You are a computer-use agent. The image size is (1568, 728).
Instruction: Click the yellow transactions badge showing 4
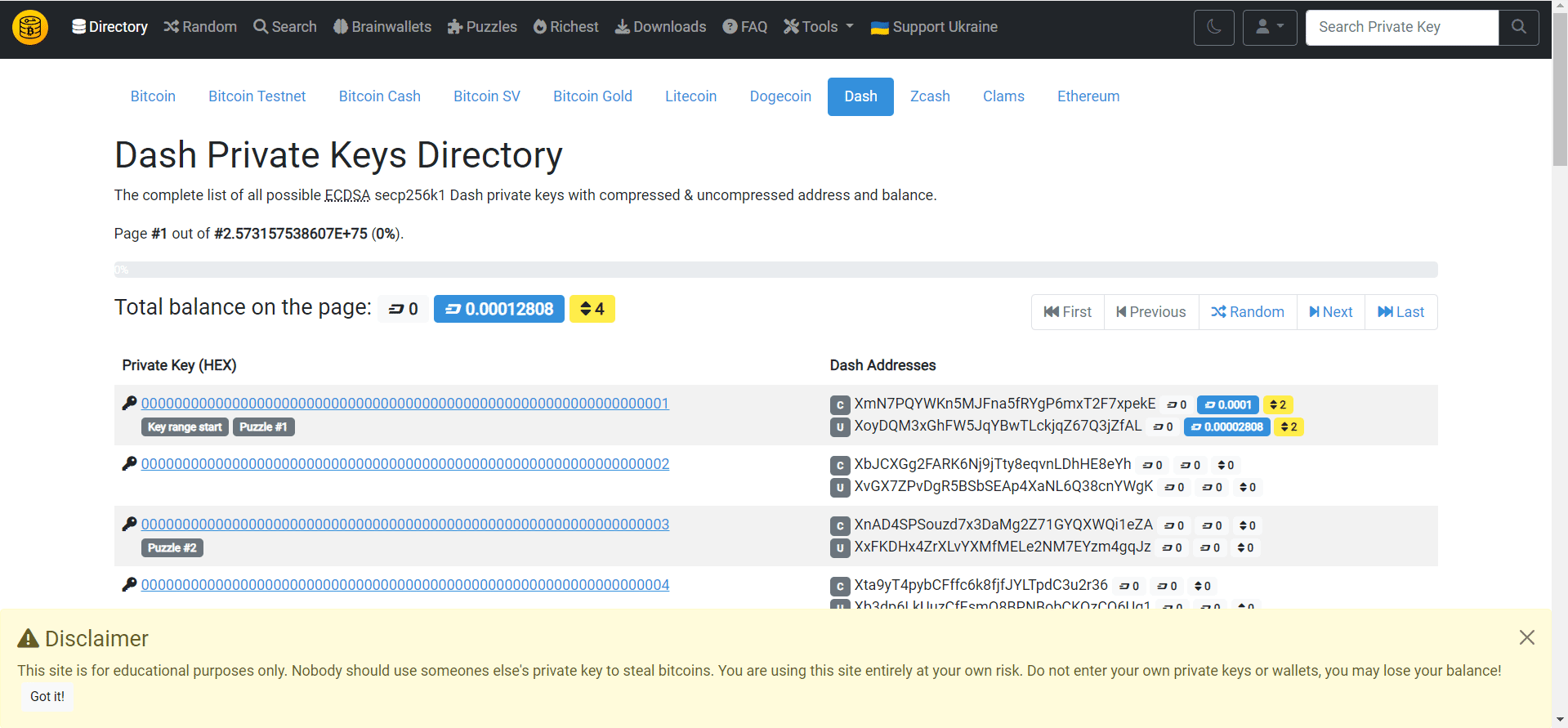(592, 309)
